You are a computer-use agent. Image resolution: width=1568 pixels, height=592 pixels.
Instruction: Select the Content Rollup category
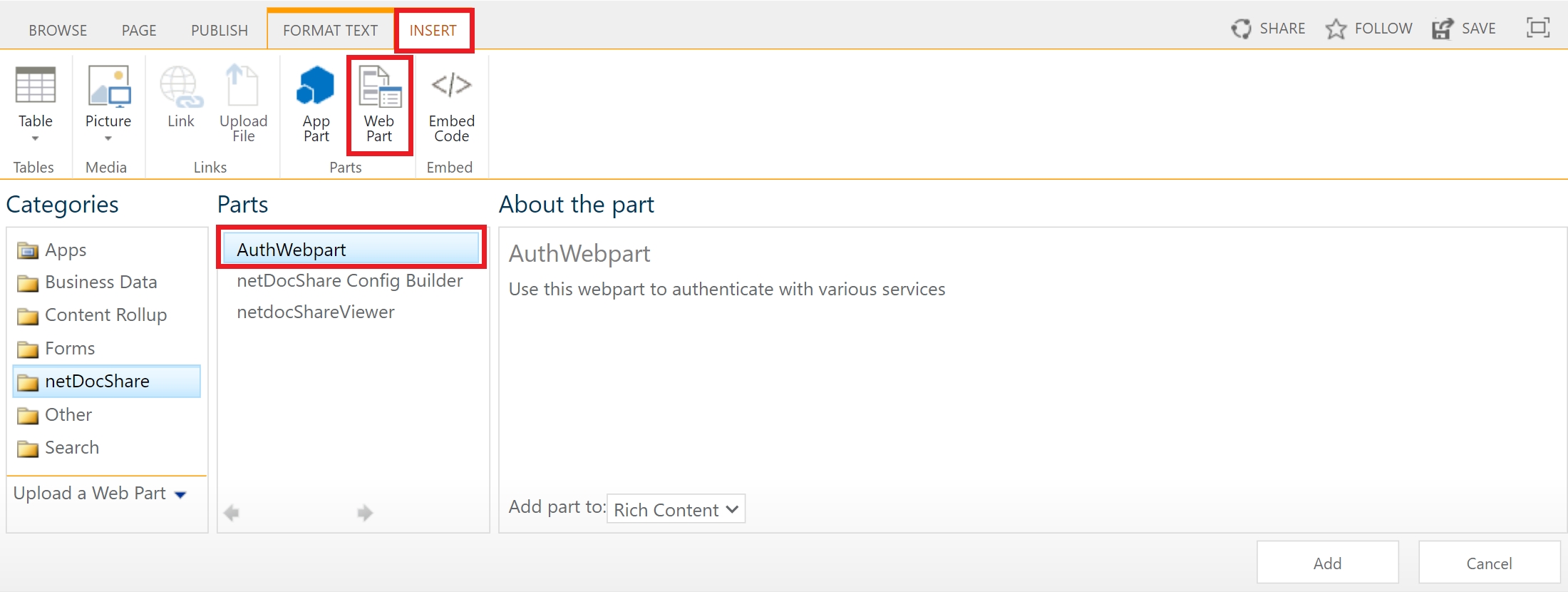pos(92,315)
